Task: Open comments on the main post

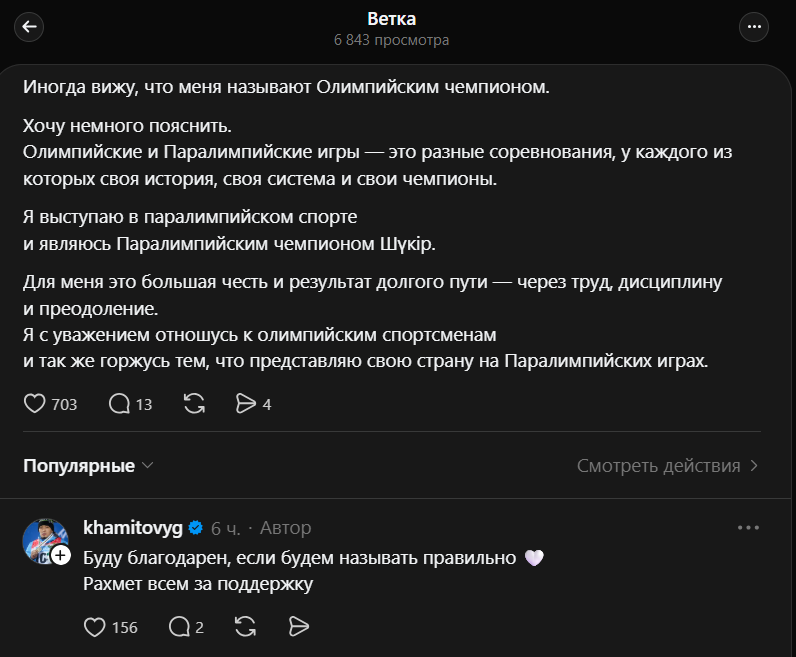Action: (x=119, y=404)
